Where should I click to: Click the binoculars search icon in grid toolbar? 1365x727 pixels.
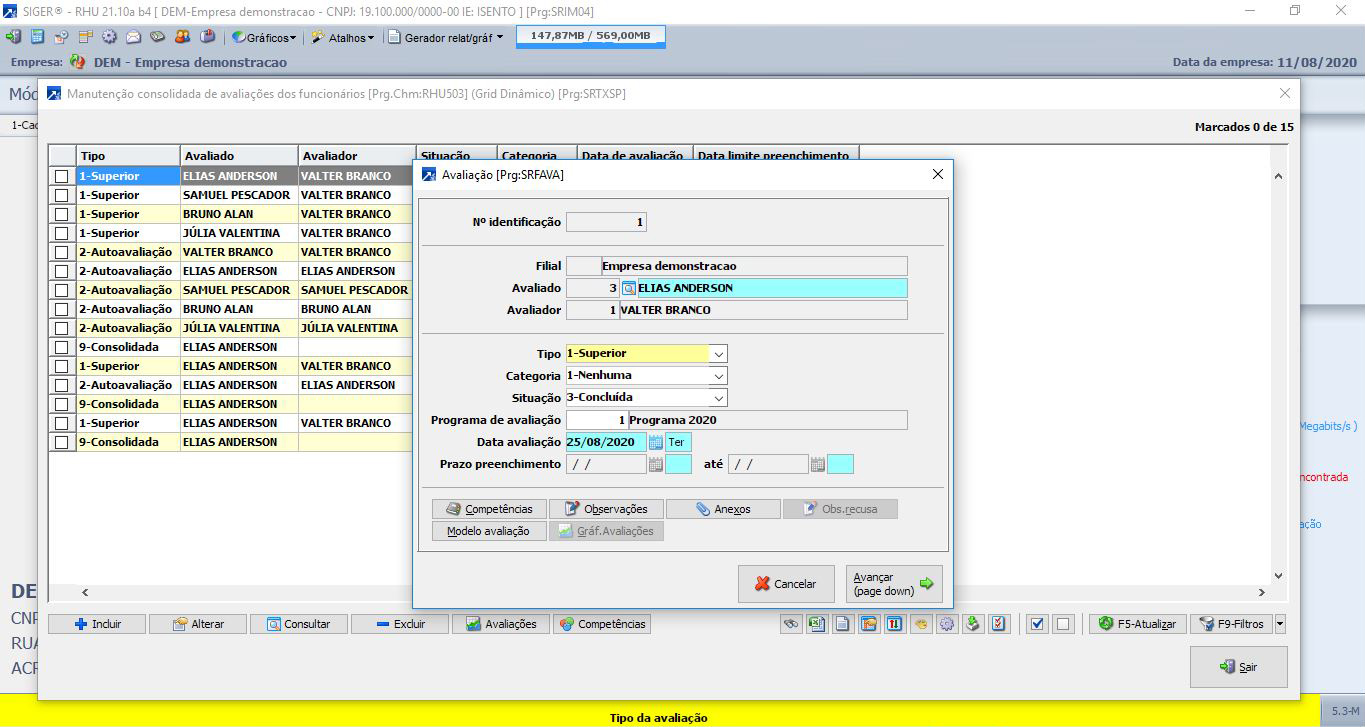(x=792, y=624)
